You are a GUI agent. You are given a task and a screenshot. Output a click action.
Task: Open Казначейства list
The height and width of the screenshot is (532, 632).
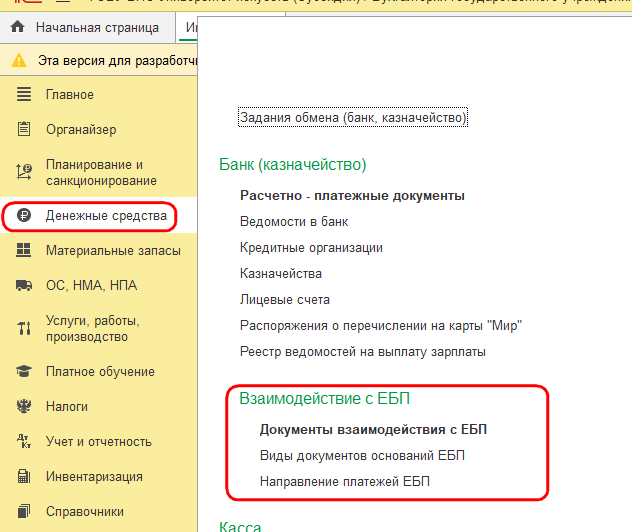click(281, 274)
